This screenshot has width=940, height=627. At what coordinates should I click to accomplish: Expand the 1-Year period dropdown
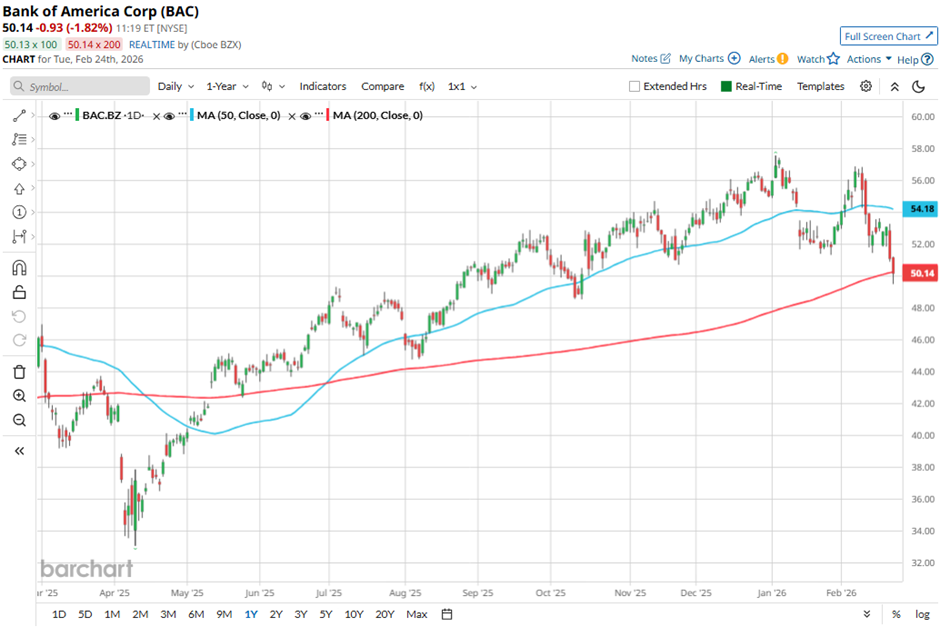[x=229, y=86]
